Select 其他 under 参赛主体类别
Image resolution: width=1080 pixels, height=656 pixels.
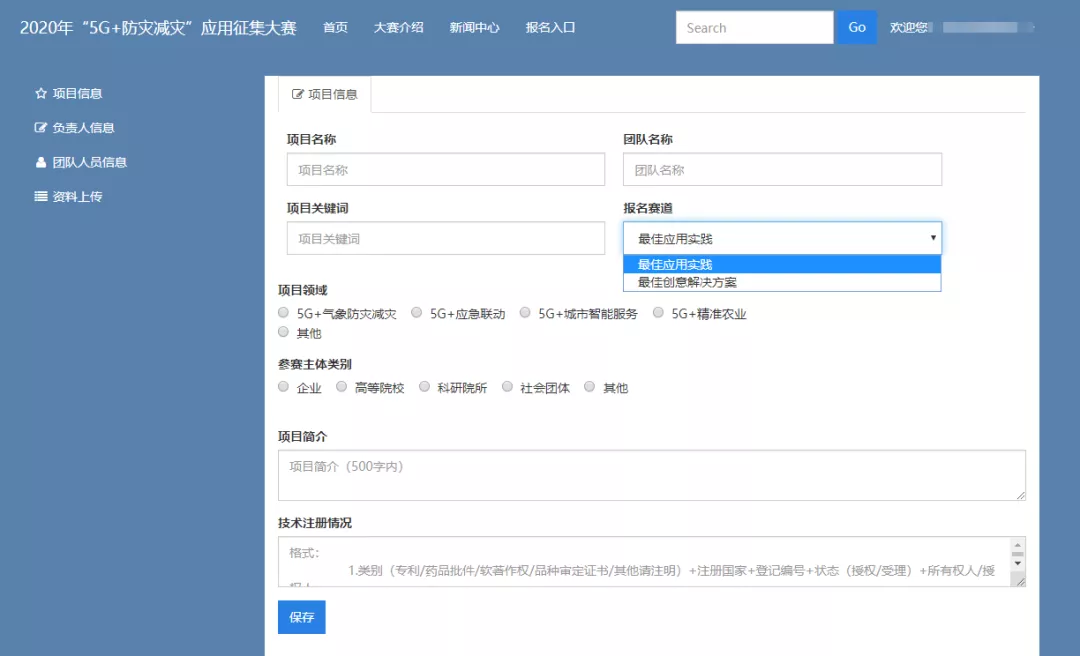[589, 387]
